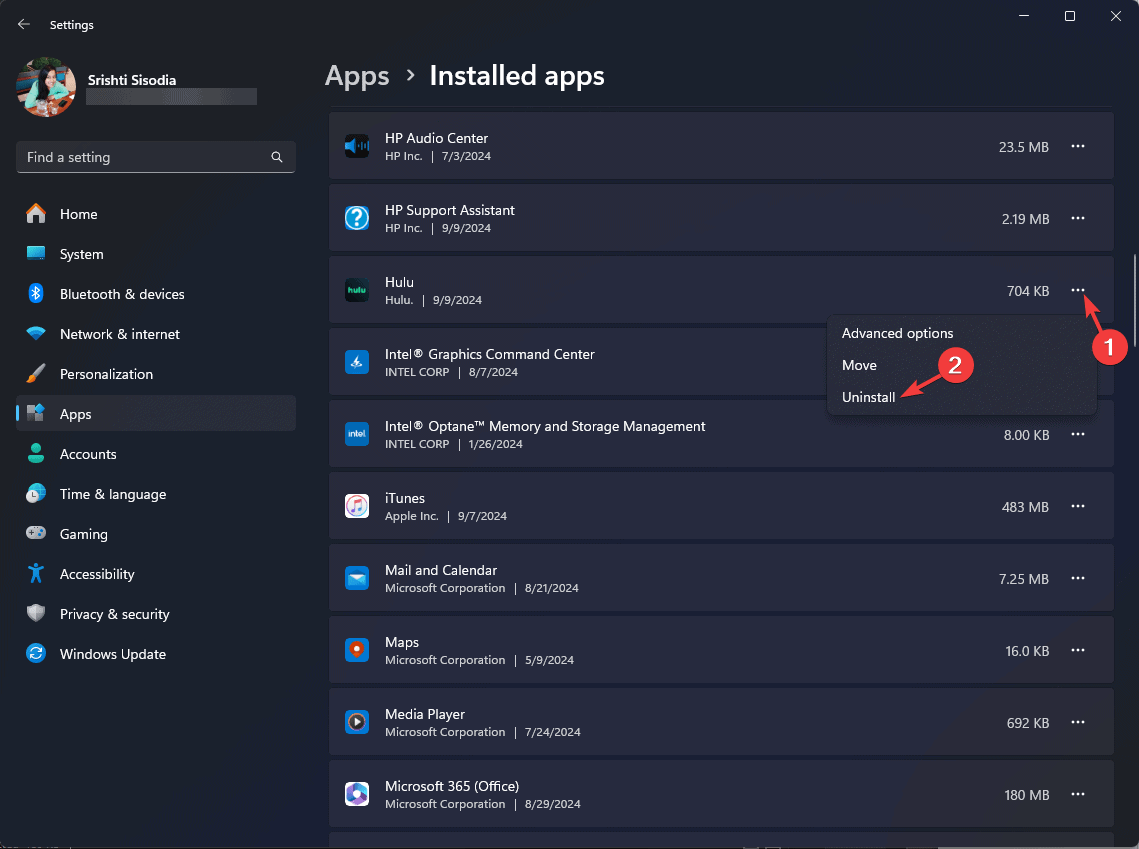Go back with the Settings back arrow
The image size is (1139, 849).
point(24,24)
